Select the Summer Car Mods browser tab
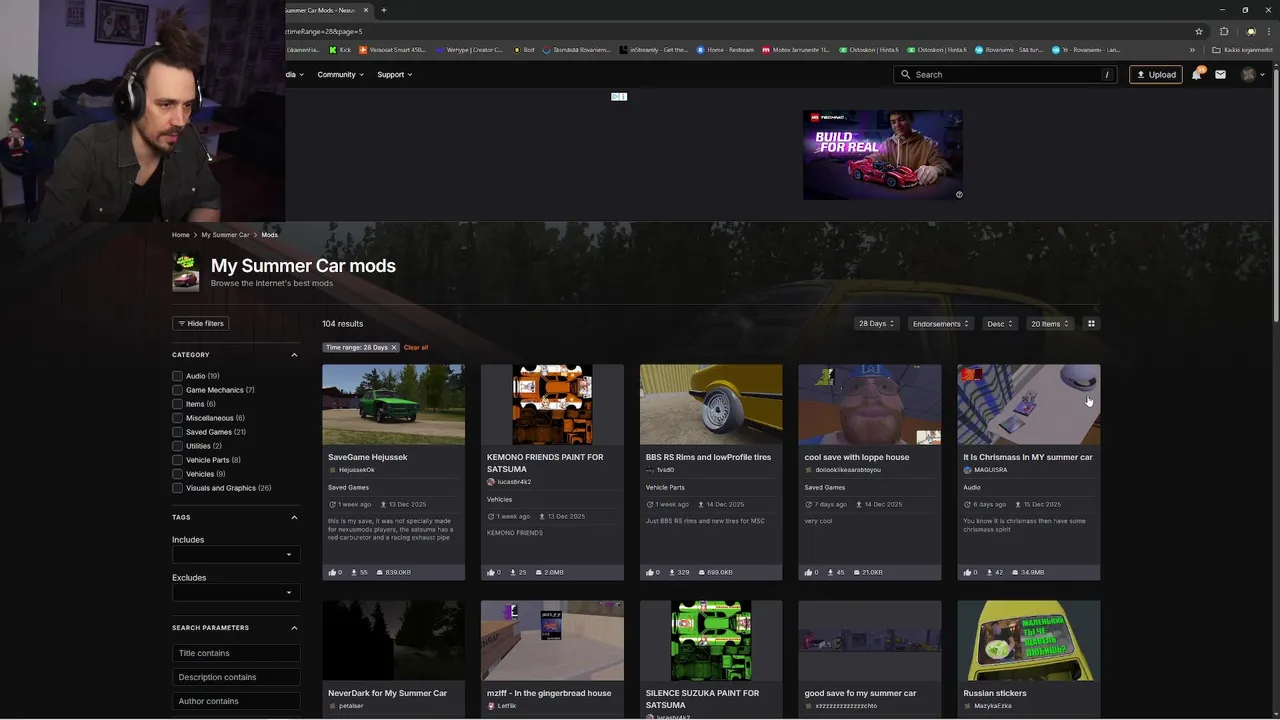The height and width of the screenshot is (720, 1280). point(326,10)
